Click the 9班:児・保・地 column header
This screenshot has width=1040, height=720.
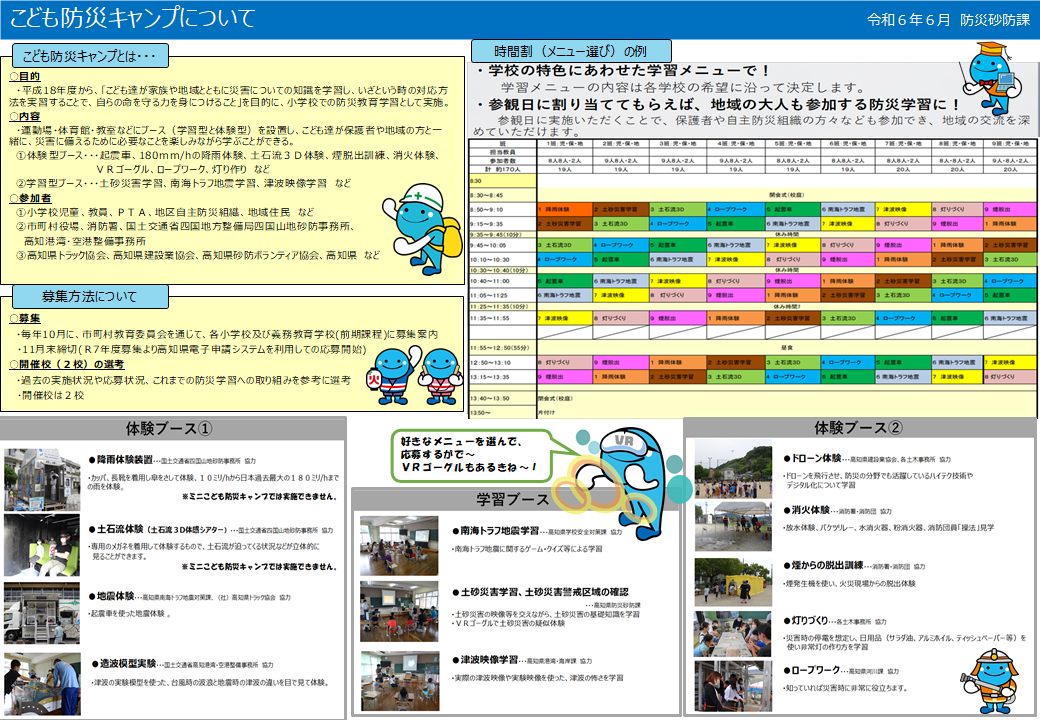coord(1010,143)
